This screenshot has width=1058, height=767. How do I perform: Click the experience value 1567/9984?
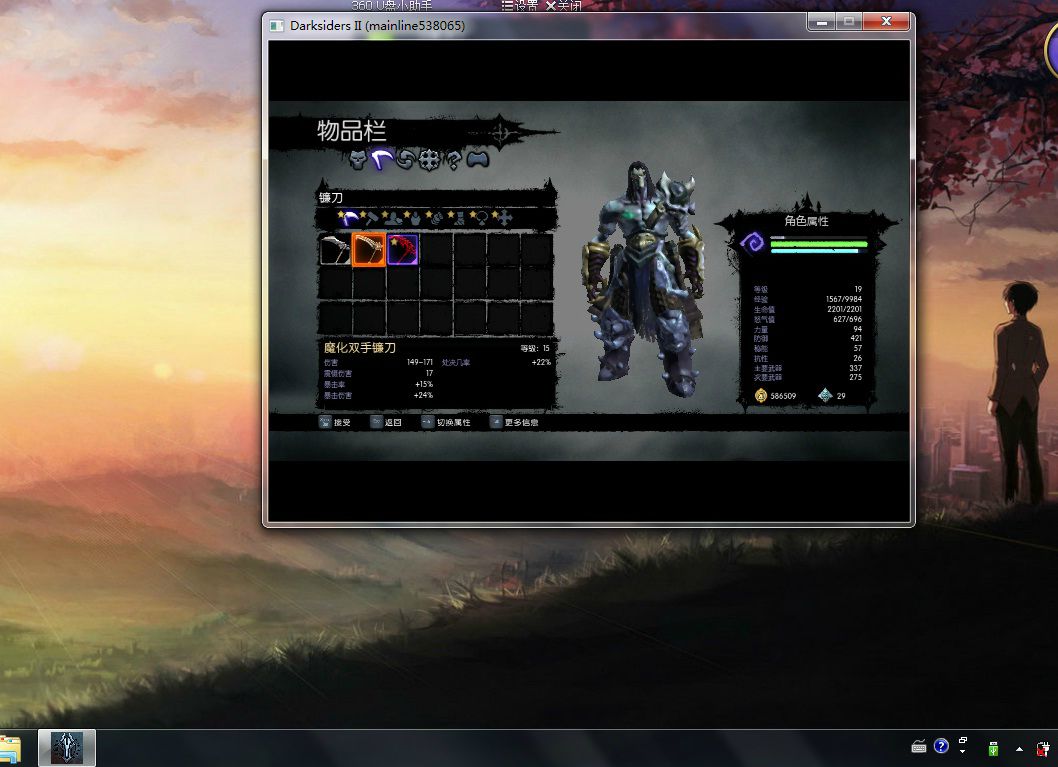coord(843,299)
